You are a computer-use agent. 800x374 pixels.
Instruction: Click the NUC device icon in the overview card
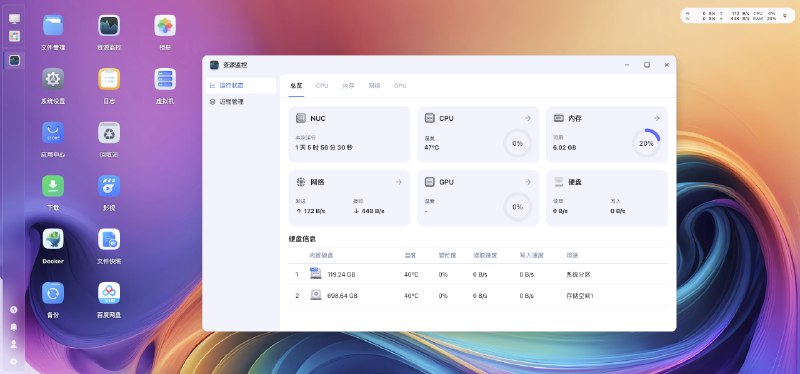(x=301, y=118)
